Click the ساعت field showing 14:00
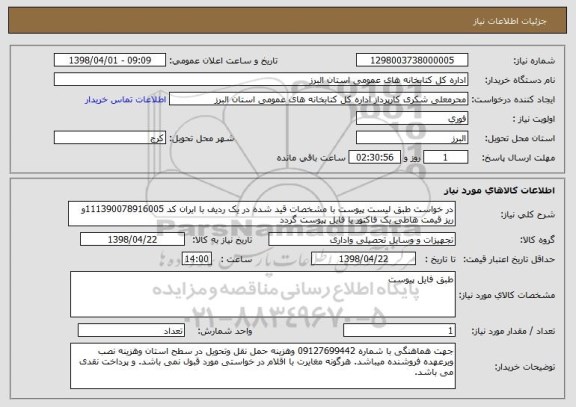The width and height of the screenshot is (576, 407). pyautogui.click(x=197, y=259)
